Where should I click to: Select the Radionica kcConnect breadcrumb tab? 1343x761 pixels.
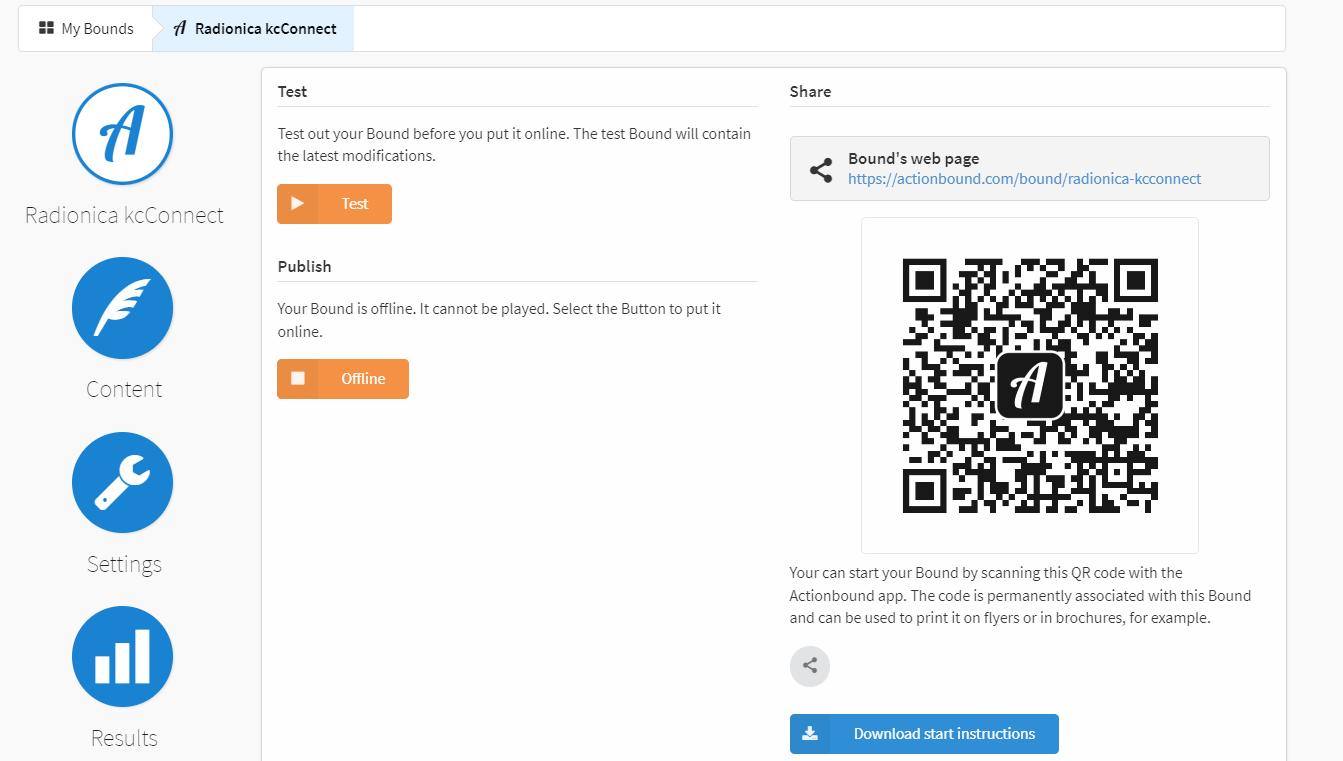254,29
